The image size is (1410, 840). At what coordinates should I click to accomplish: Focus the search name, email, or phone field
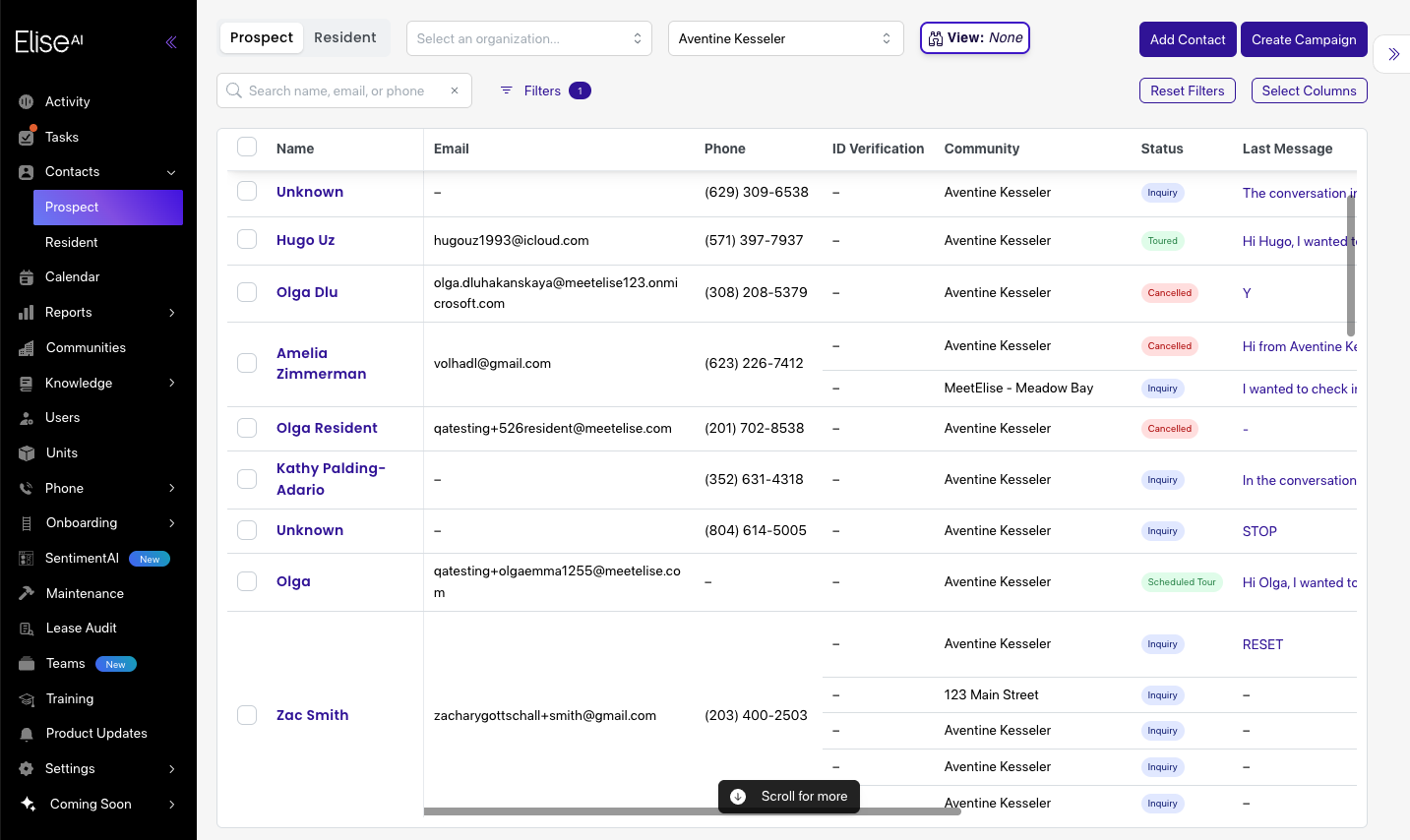tap(344, 90)
